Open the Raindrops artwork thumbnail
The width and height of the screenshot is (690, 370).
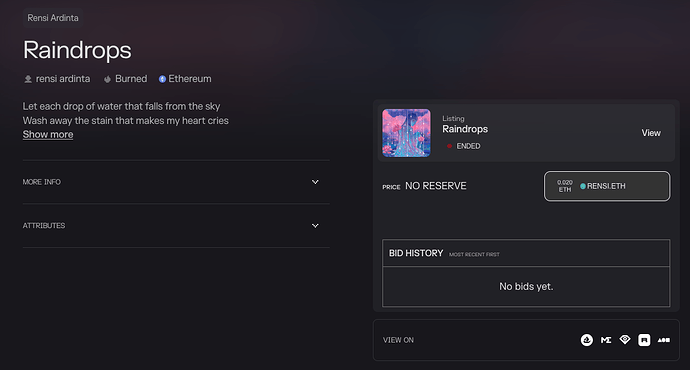pos(406,133)
